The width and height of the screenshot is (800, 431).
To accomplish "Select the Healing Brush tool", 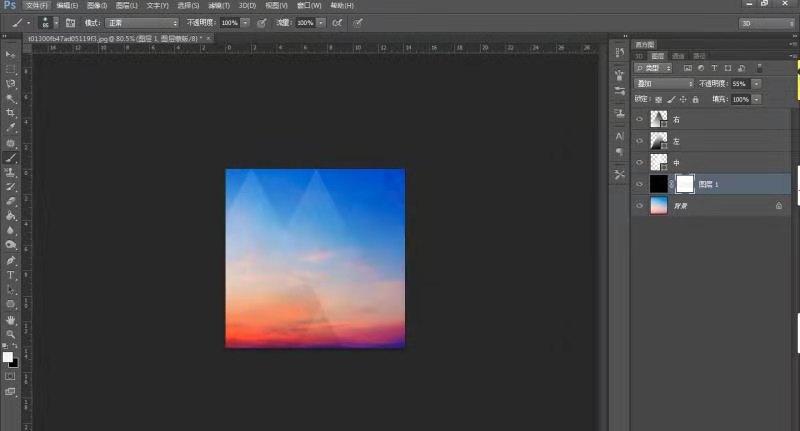I will pyautogui.click(x=10, y=143).
